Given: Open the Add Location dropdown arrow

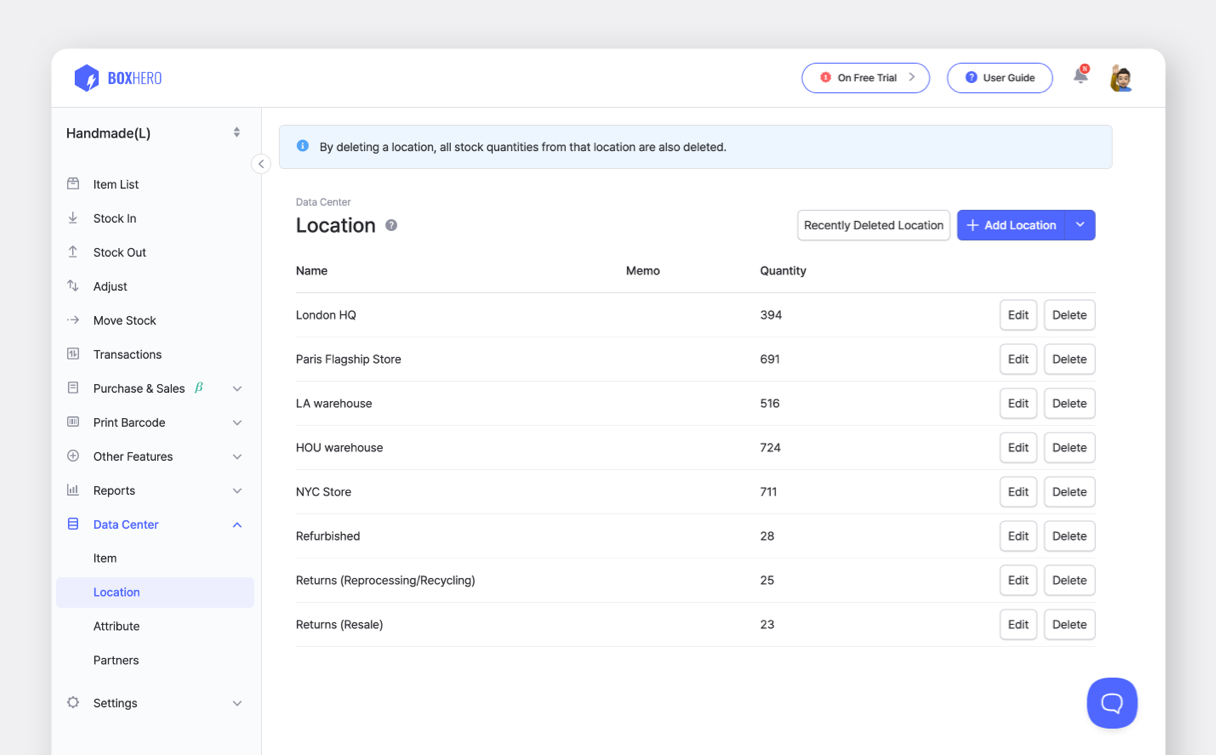Looking at the screenshot, I should tap(1080, 225).
